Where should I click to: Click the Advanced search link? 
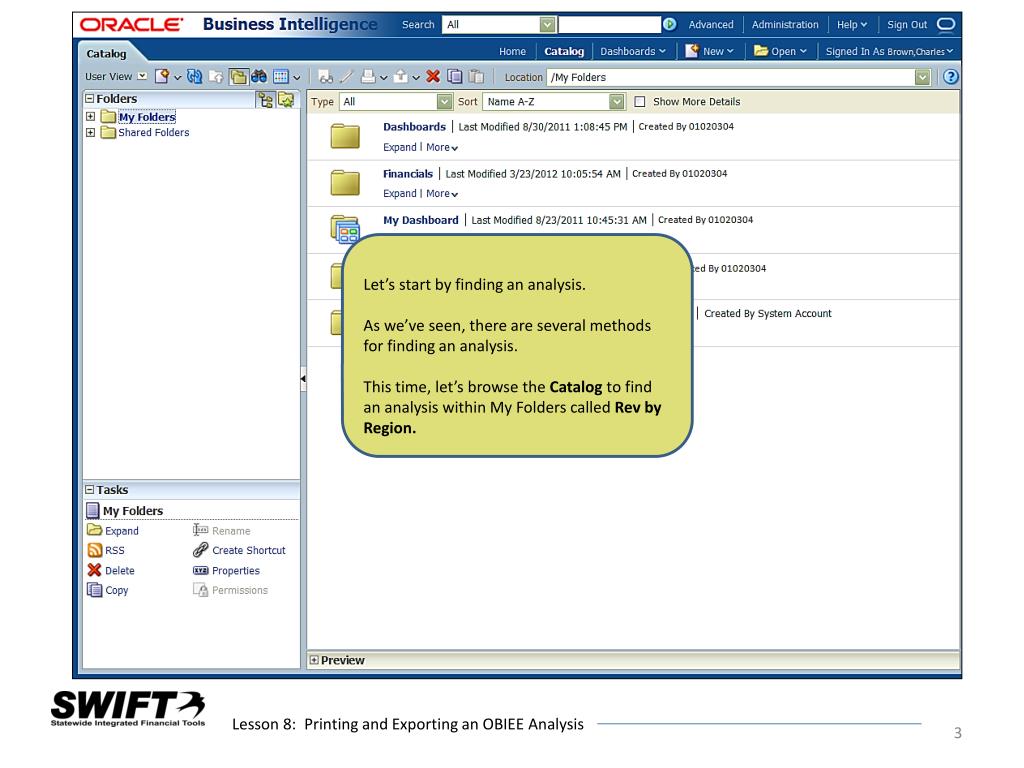tap(711, 25)
